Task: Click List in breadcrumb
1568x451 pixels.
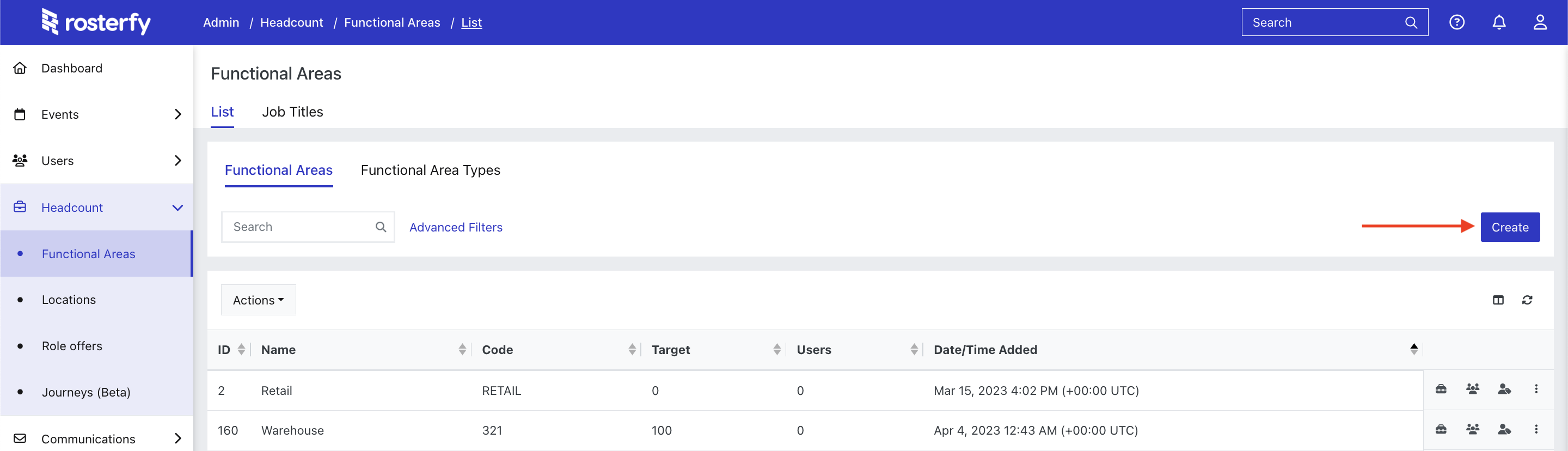Action: [x=471, y=22]
